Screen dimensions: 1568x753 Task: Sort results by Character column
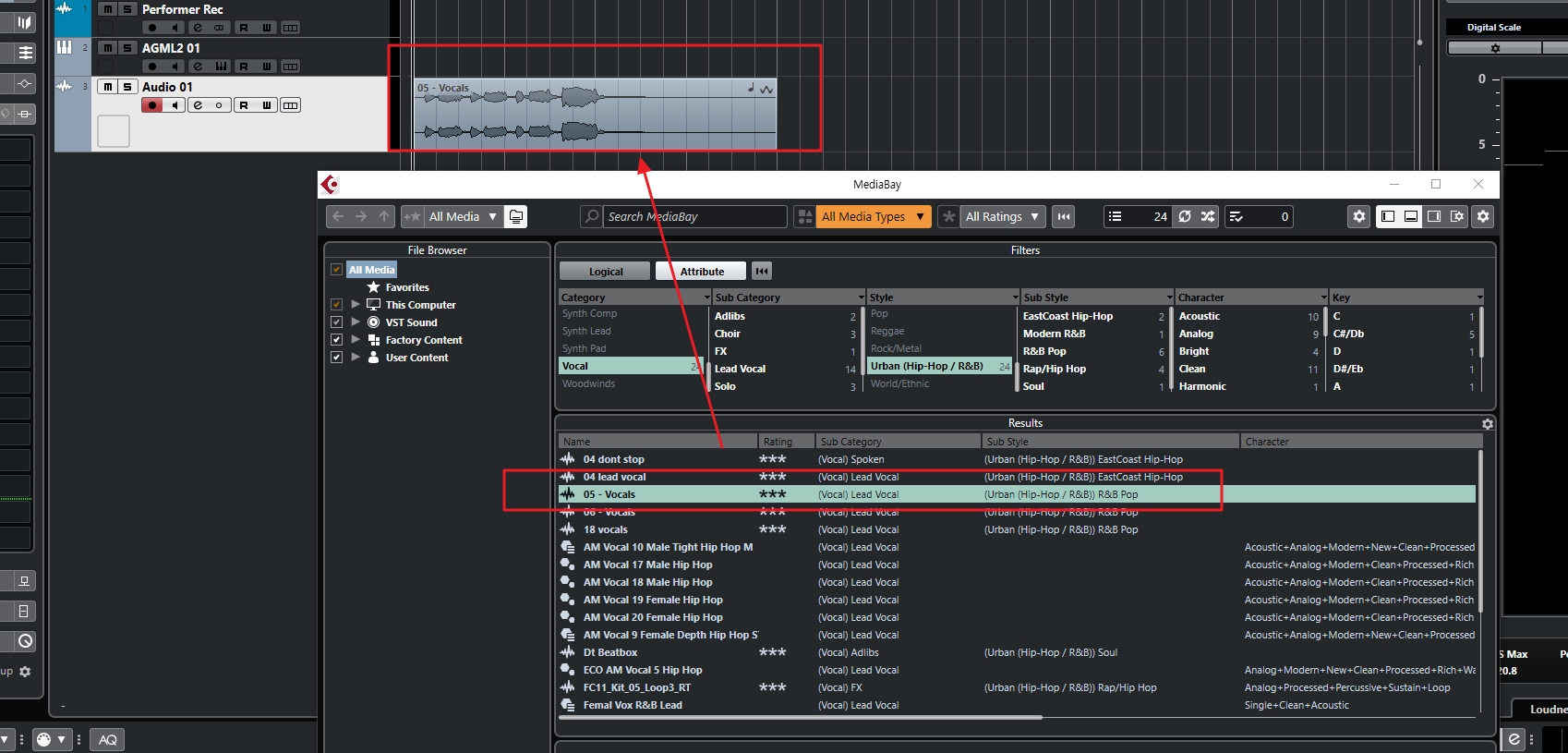1361,442
